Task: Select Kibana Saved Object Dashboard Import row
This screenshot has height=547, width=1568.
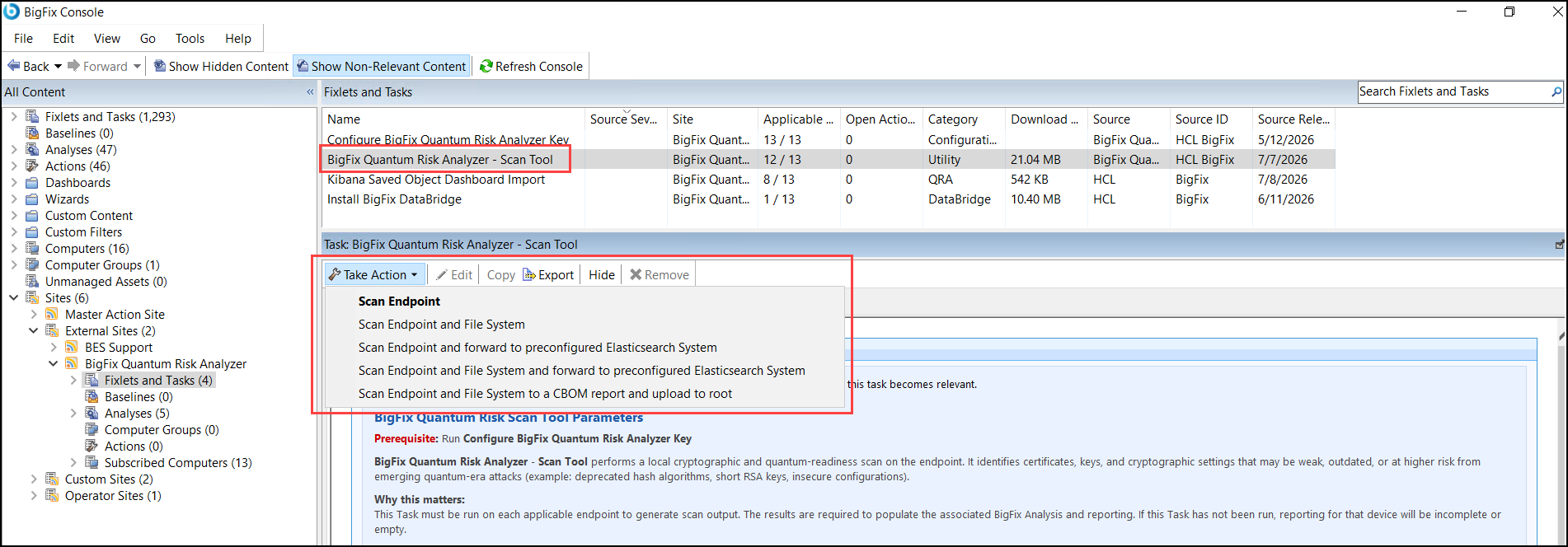Action: [x=828, y=180]
